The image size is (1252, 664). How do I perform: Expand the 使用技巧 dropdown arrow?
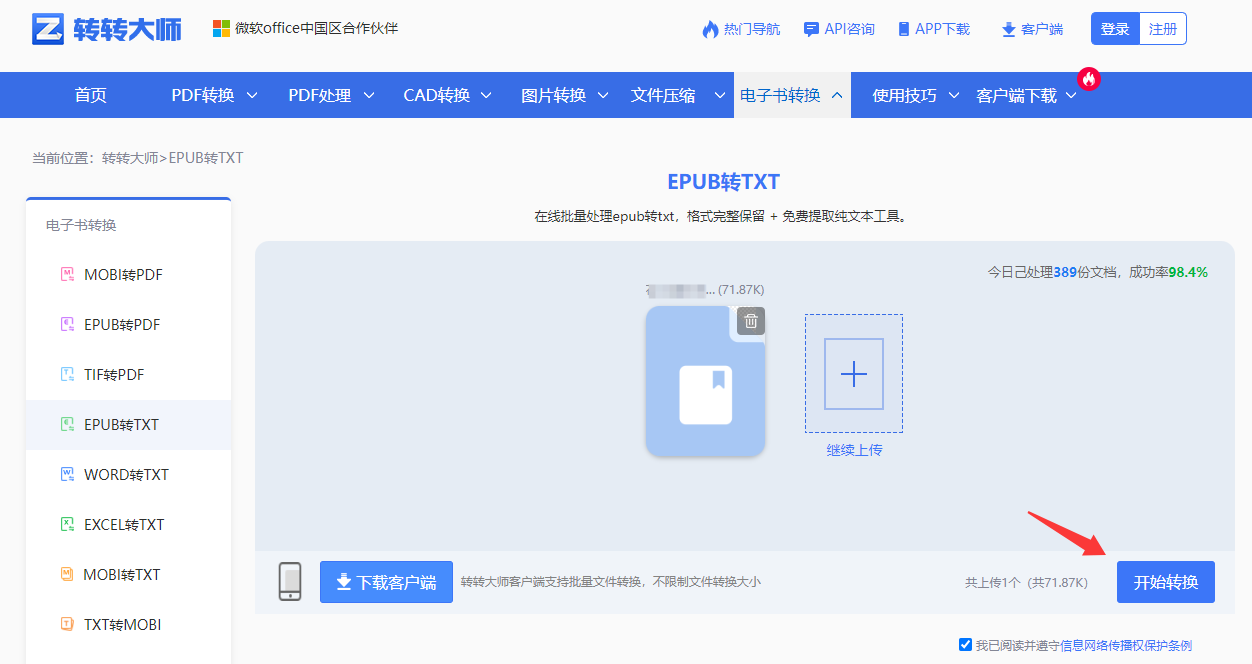954,95
